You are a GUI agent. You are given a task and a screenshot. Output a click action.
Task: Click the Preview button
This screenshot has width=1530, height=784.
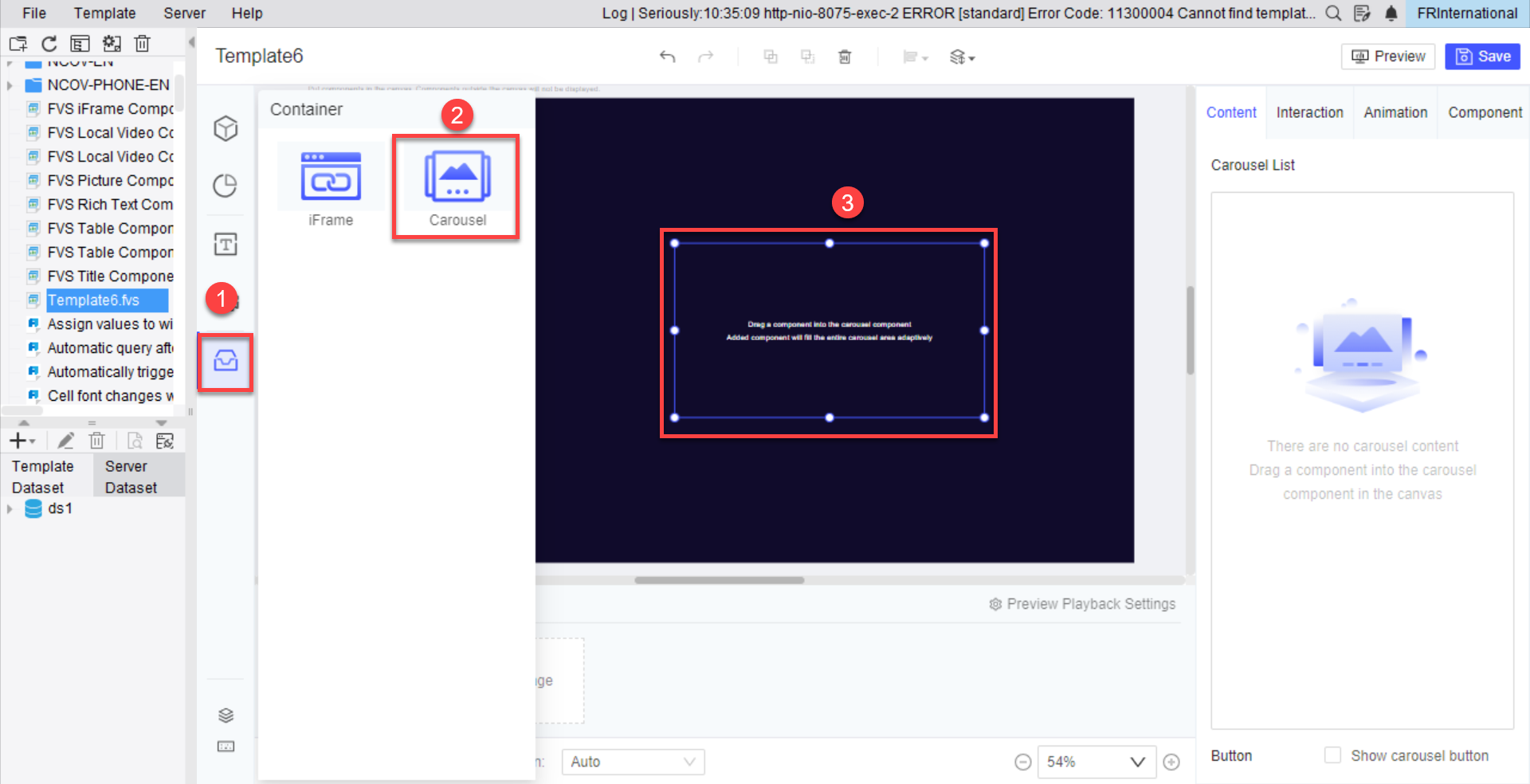pos(1387,56)
